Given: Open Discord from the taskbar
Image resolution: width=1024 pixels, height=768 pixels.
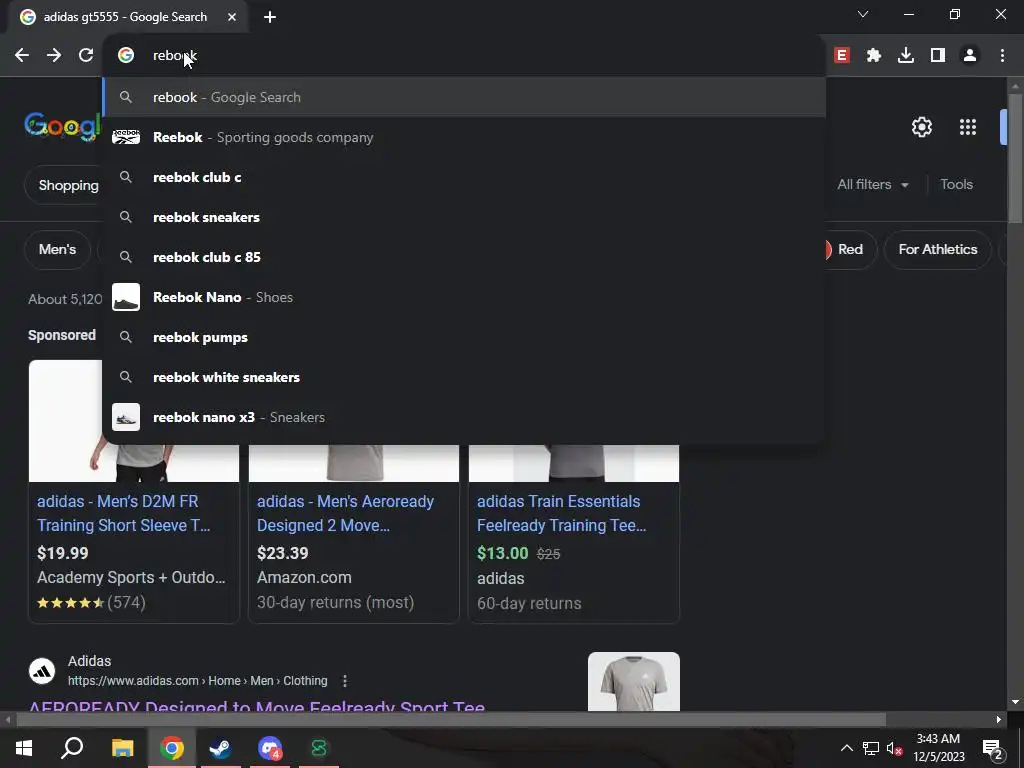Looking at the screenshot, I should tap(269, 748).
